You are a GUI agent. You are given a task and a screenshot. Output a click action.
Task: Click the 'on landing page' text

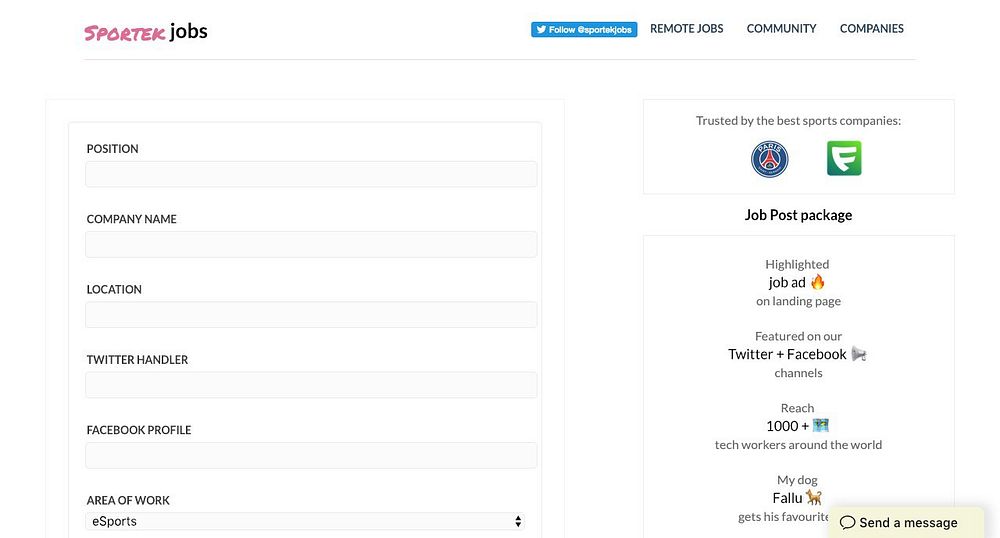(798, 301)
